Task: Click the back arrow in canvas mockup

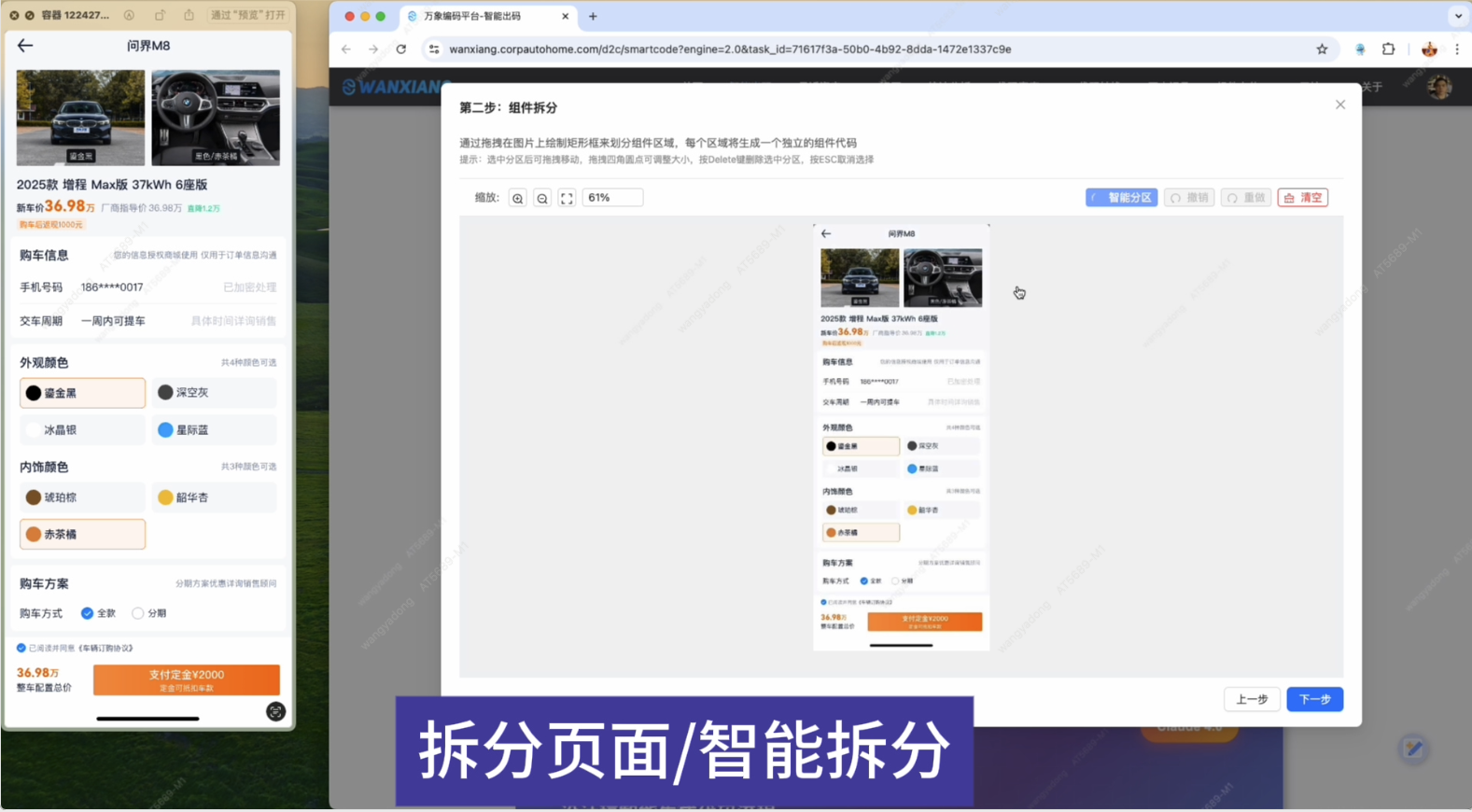Action: (x=826, y=233)
